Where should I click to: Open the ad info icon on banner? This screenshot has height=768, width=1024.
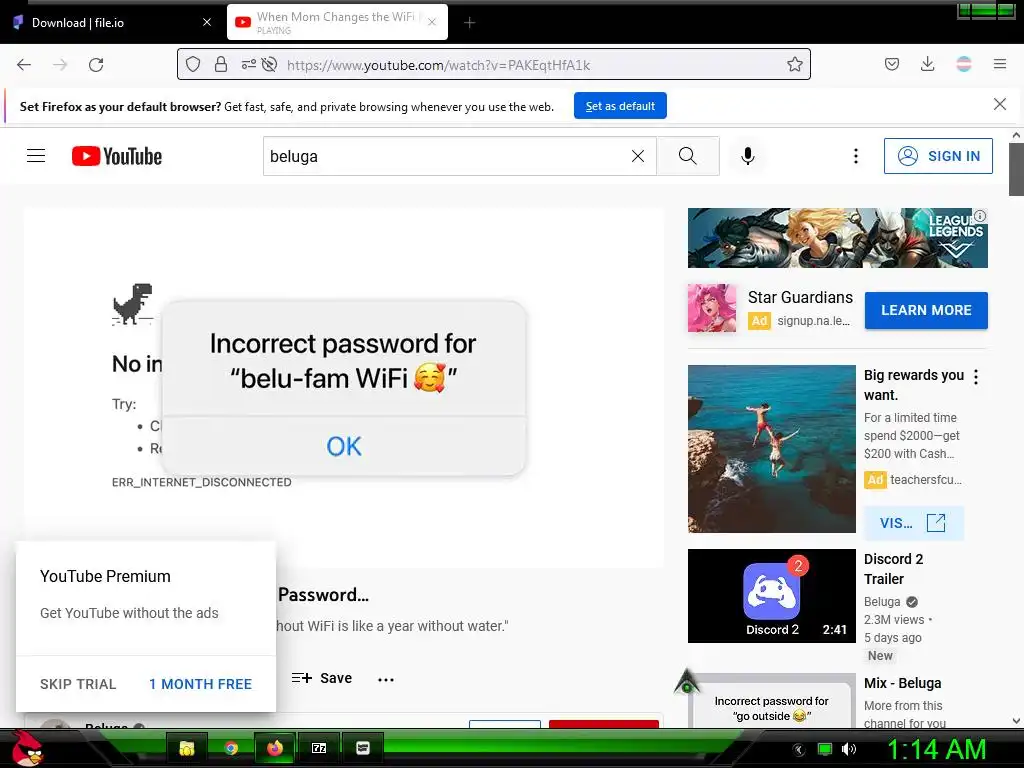980,216
